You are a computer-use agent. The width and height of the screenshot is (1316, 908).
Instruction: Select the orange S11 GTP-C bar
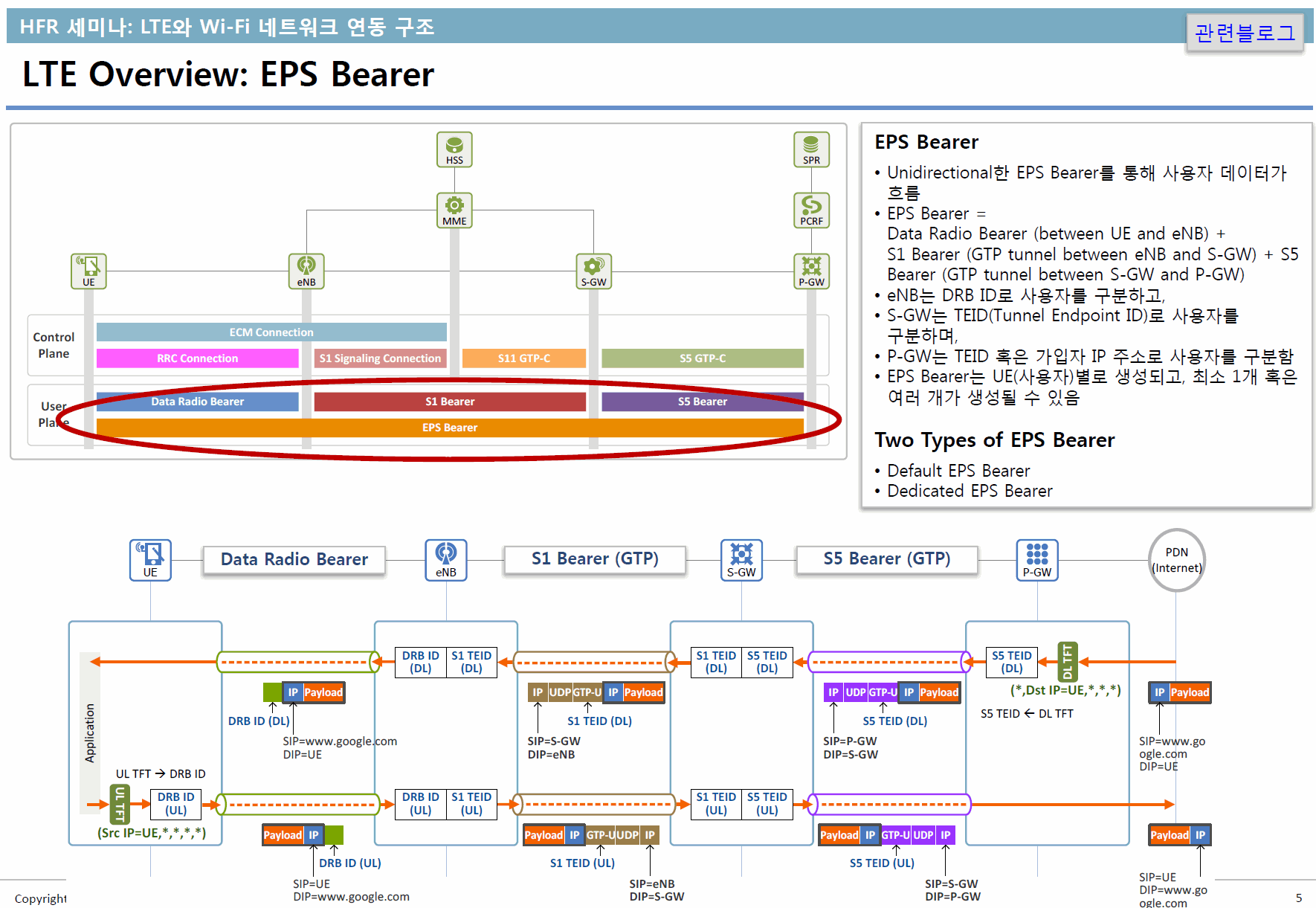pyautogui.click(x=524, y=358)
